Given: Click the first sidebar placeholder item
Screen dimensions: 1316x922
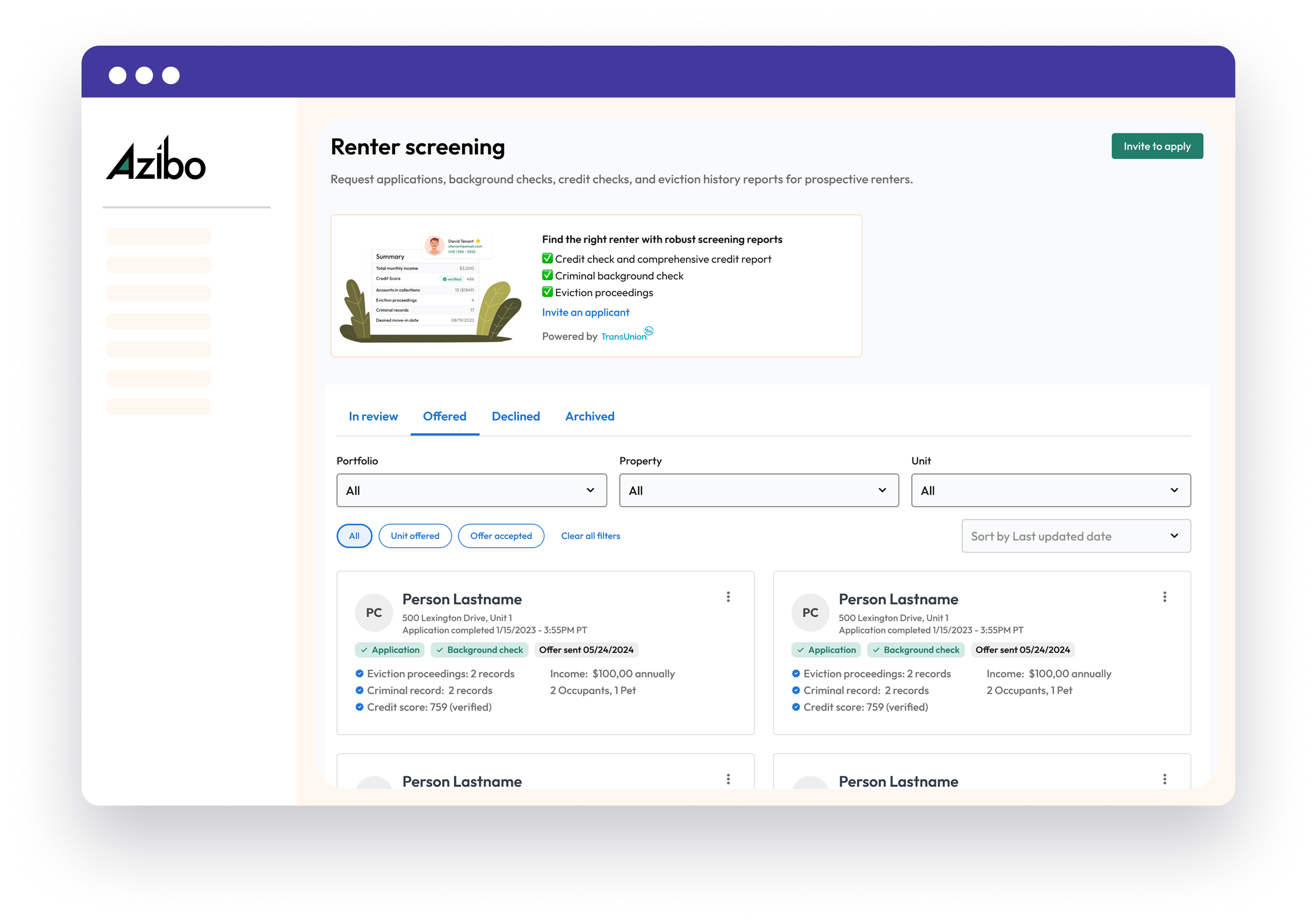Looking at the screenshot, I should (x=158, y=236).
